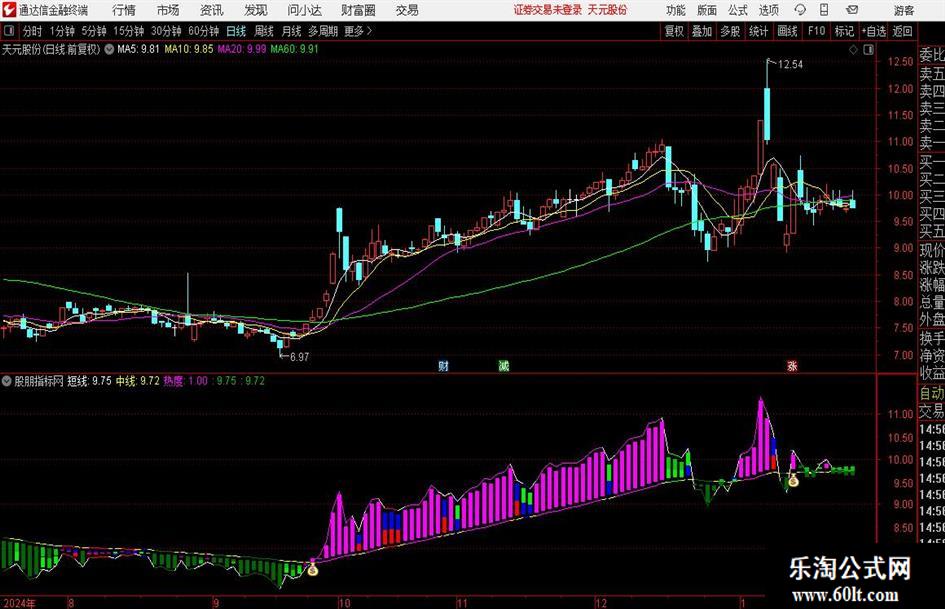Image resolution: width=945 pixels, height=609 pixels.
Task: Click the 复权 toolbar button
Action: pyautogui.click(x=674, y=31)
